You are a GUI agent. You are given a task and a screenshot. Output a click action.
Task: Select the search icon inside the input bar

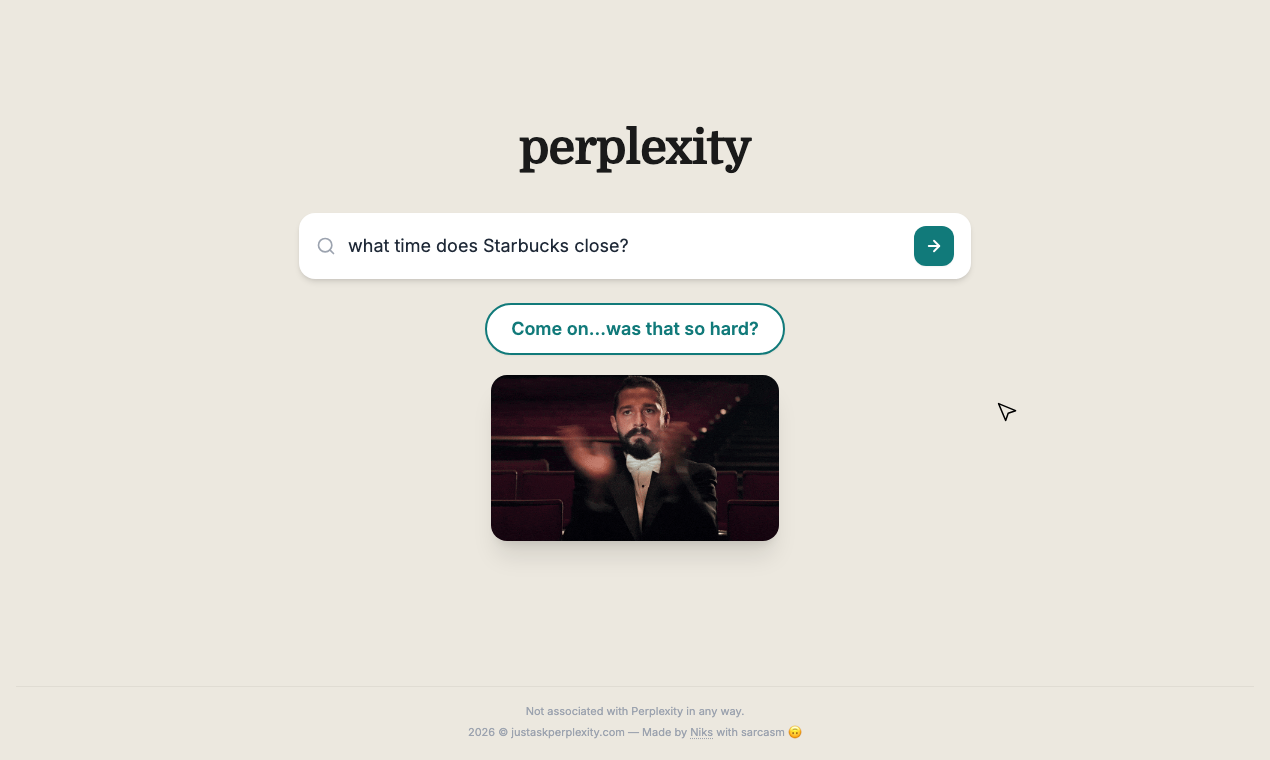(x=325, y=245)
